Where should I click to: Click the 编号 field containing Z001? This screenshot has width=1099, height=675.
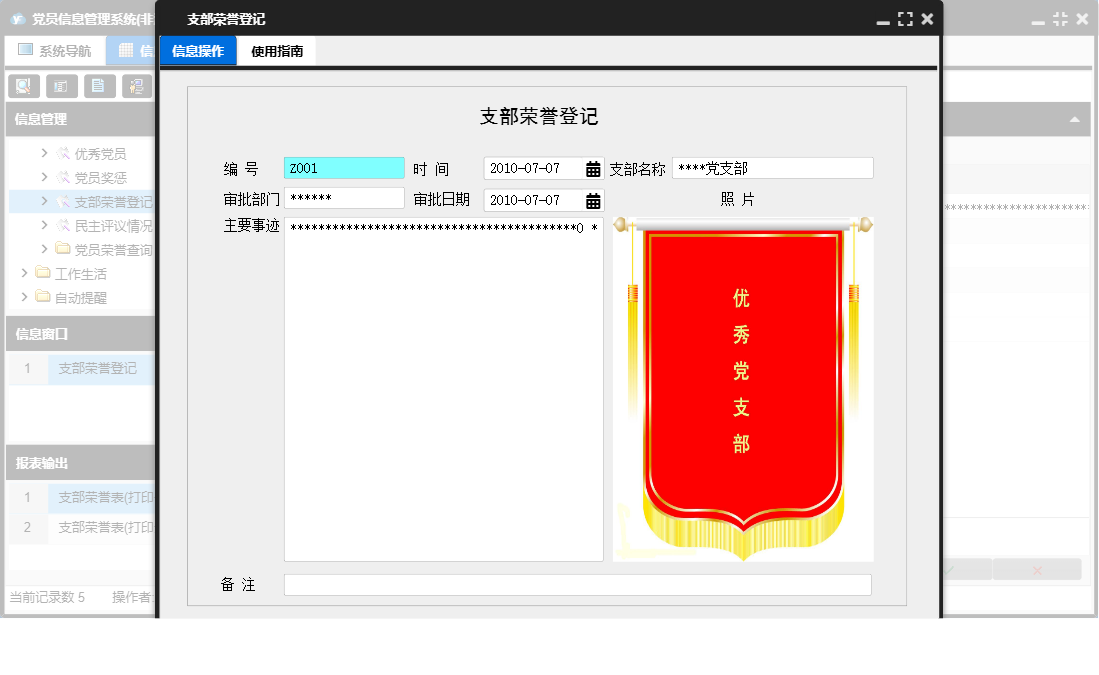click(344, 168)
